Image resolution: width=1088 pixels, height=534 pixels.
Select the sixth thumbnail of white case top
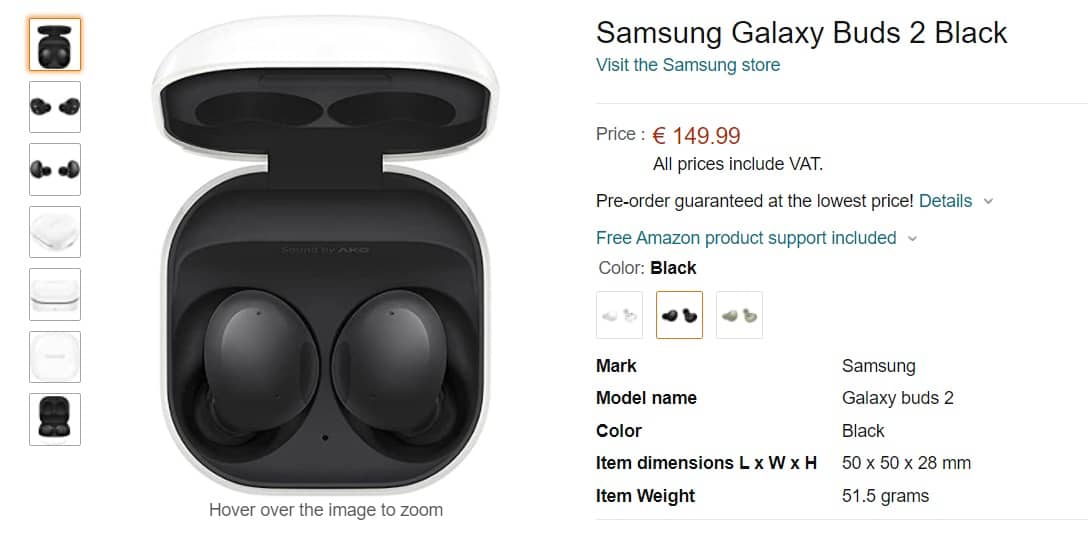pyautogui.click(x=55, y=356)
